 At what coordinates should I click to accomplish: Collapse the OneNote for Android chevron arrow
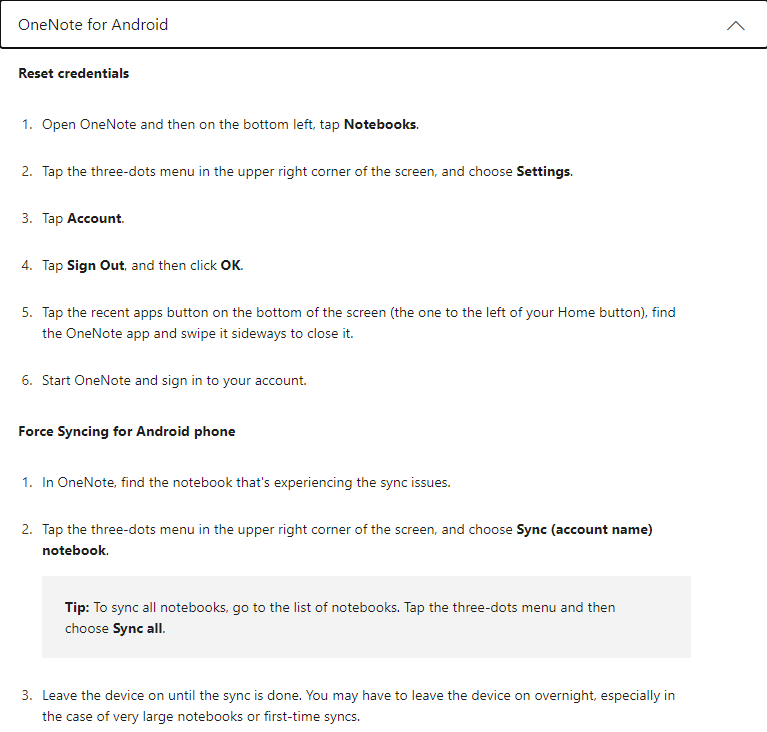click(x=735, y=25)
